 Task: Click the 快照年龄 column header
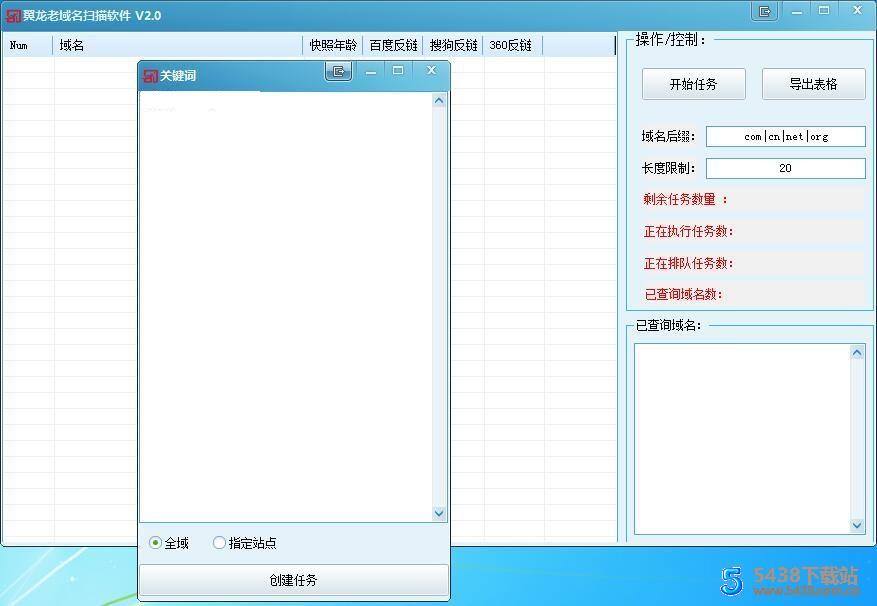333,45
